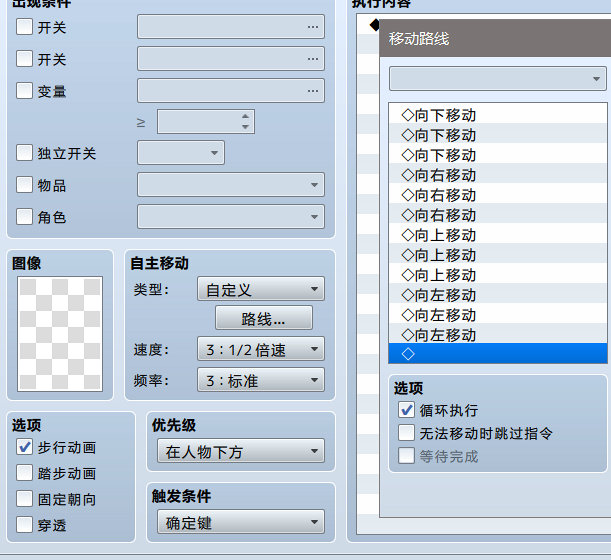Select the first 向左移动 command
Image resolution: width=611 pixels, height=560 pixels.
click(498, 293)
